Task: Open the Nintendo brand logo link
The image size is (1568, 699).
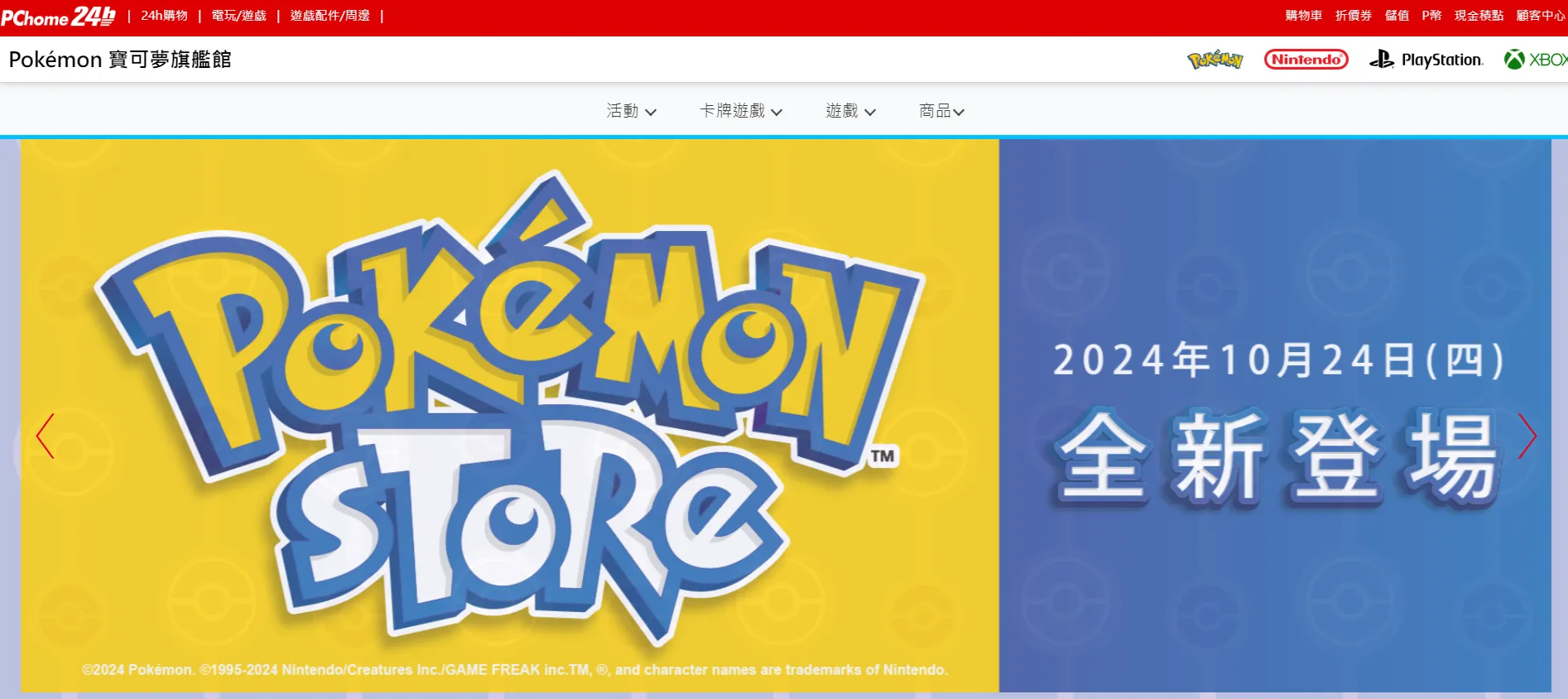Action: tap(1306, 60)
